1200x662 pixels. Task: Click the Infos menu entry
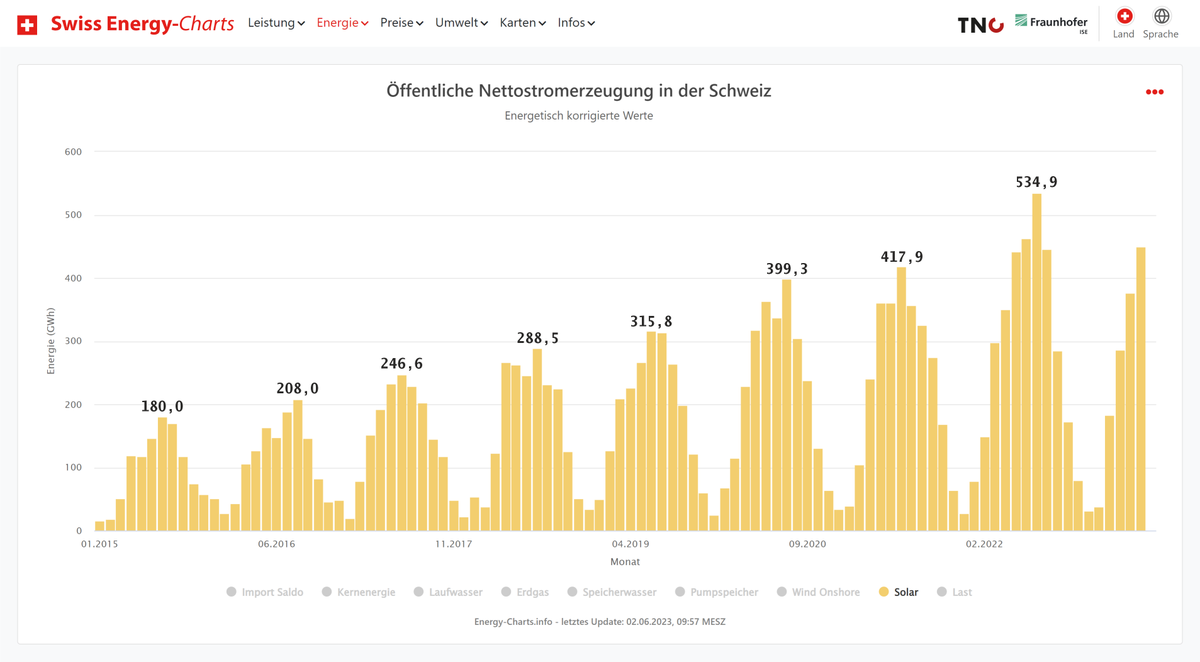coord(576,22)
